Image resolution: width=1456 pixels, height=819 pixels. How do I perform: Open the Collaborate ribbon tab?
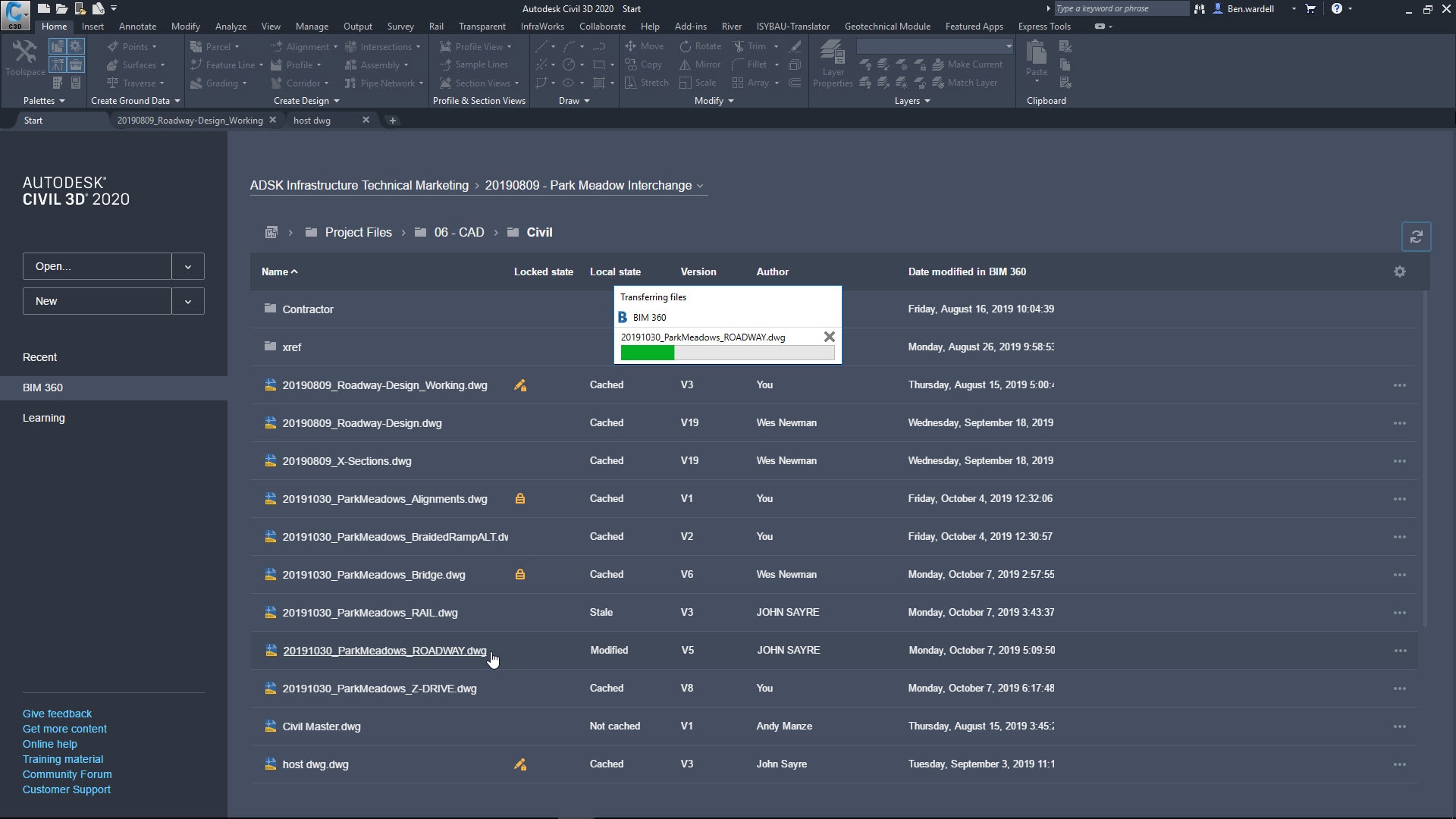(602, 26)
